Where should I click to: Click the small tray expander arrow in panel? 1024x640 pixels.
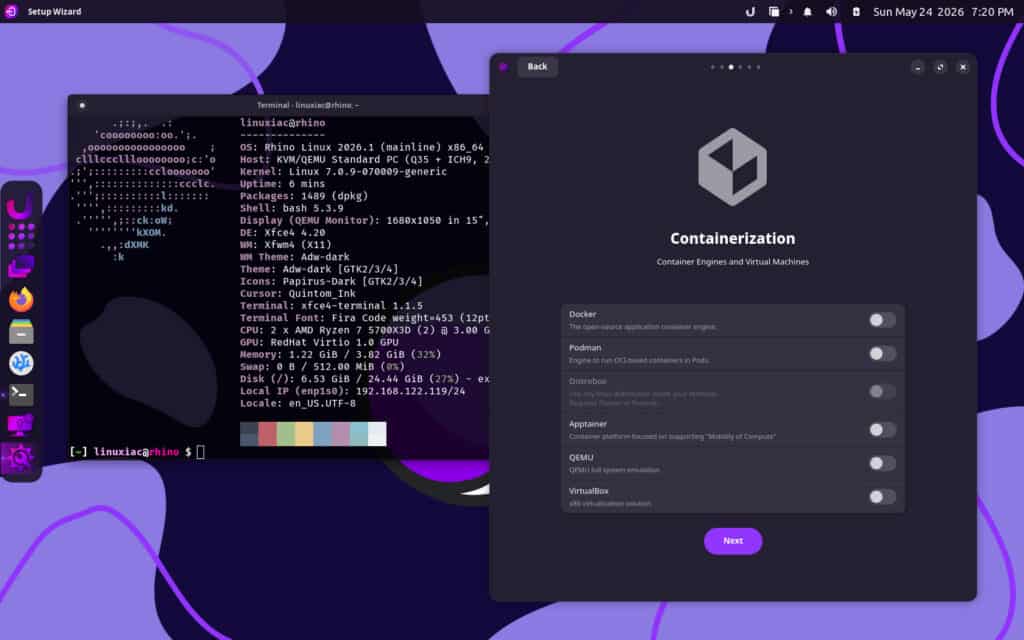click(790, 12)
